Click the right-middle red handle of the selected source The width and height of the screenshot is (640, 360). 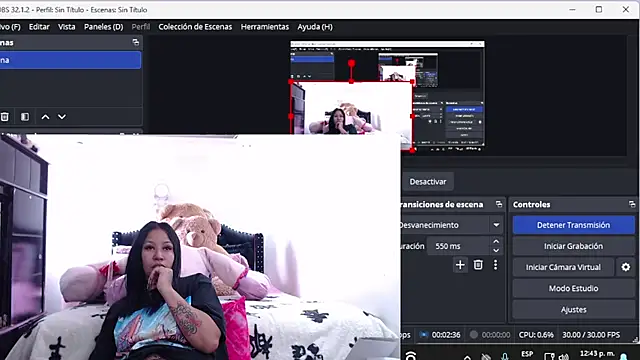click(412, 116)
